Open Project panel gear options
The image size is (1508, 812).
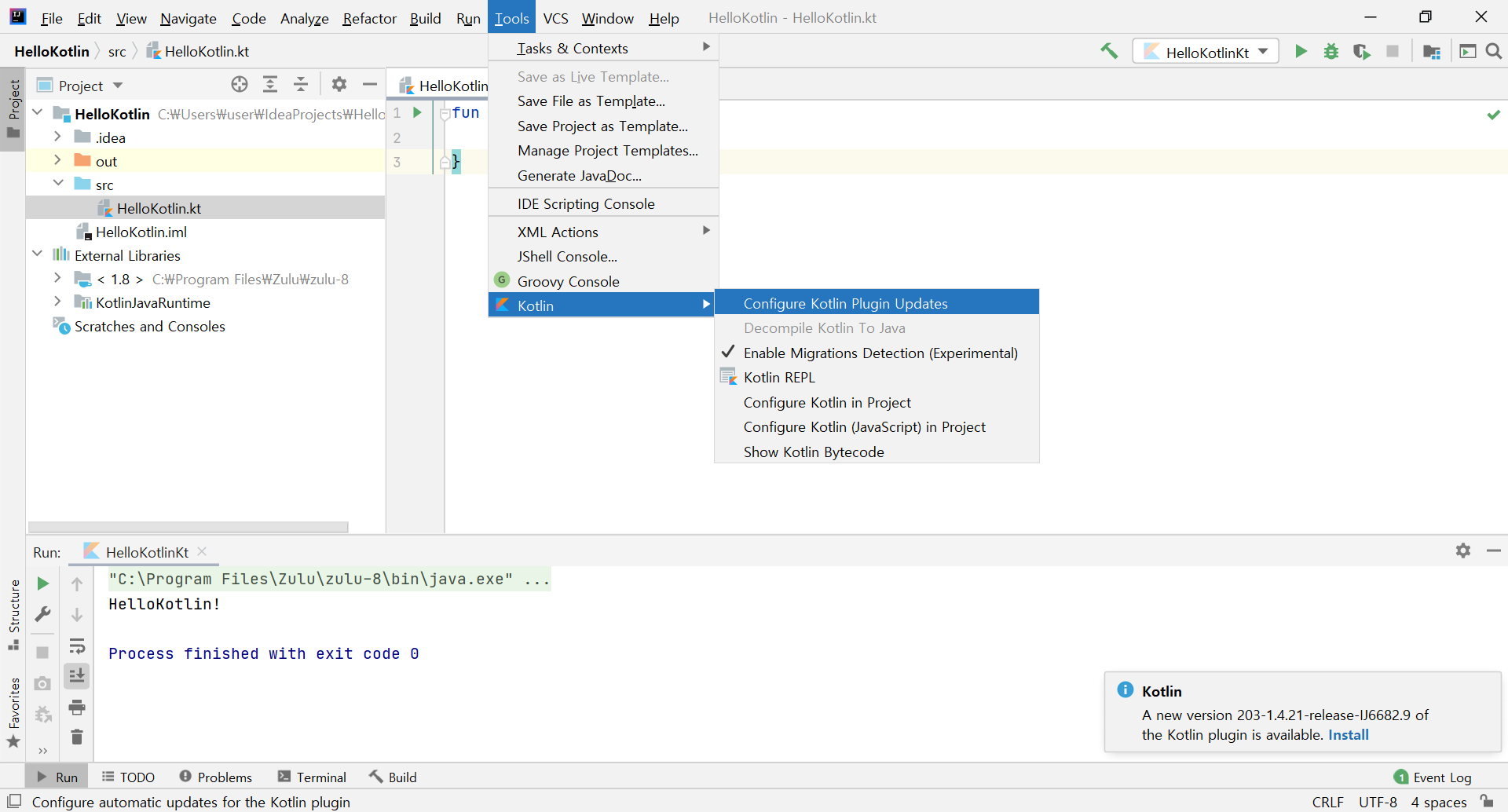click(339, 84)
